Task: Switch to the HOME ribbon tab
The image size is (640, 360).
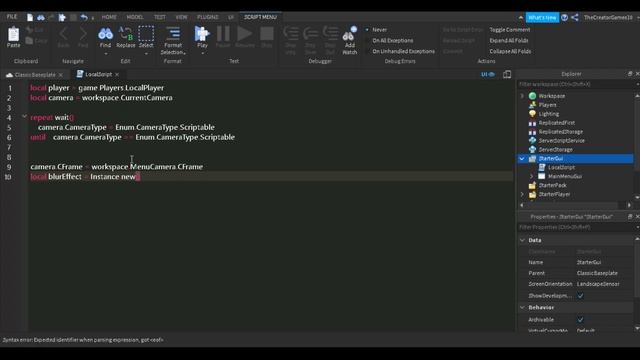Action: (109, 17)
